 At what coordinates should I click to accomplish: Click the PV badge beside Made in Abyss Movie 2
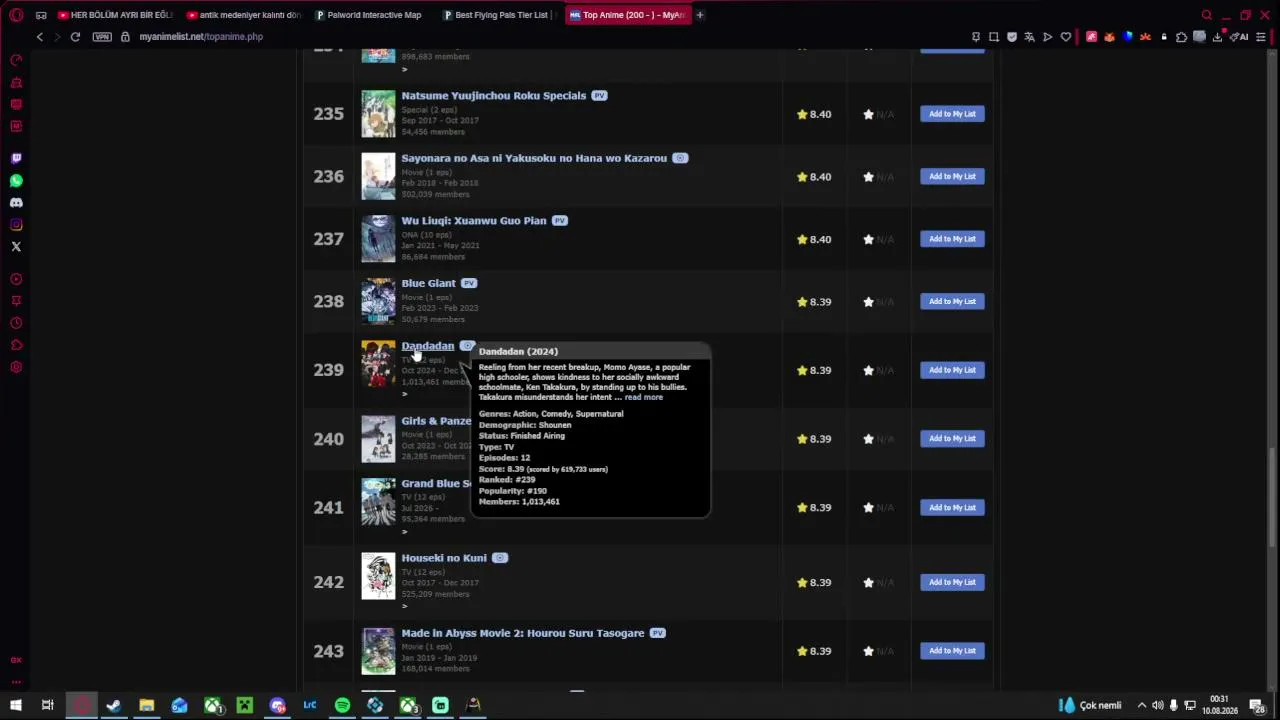[658, 633]
